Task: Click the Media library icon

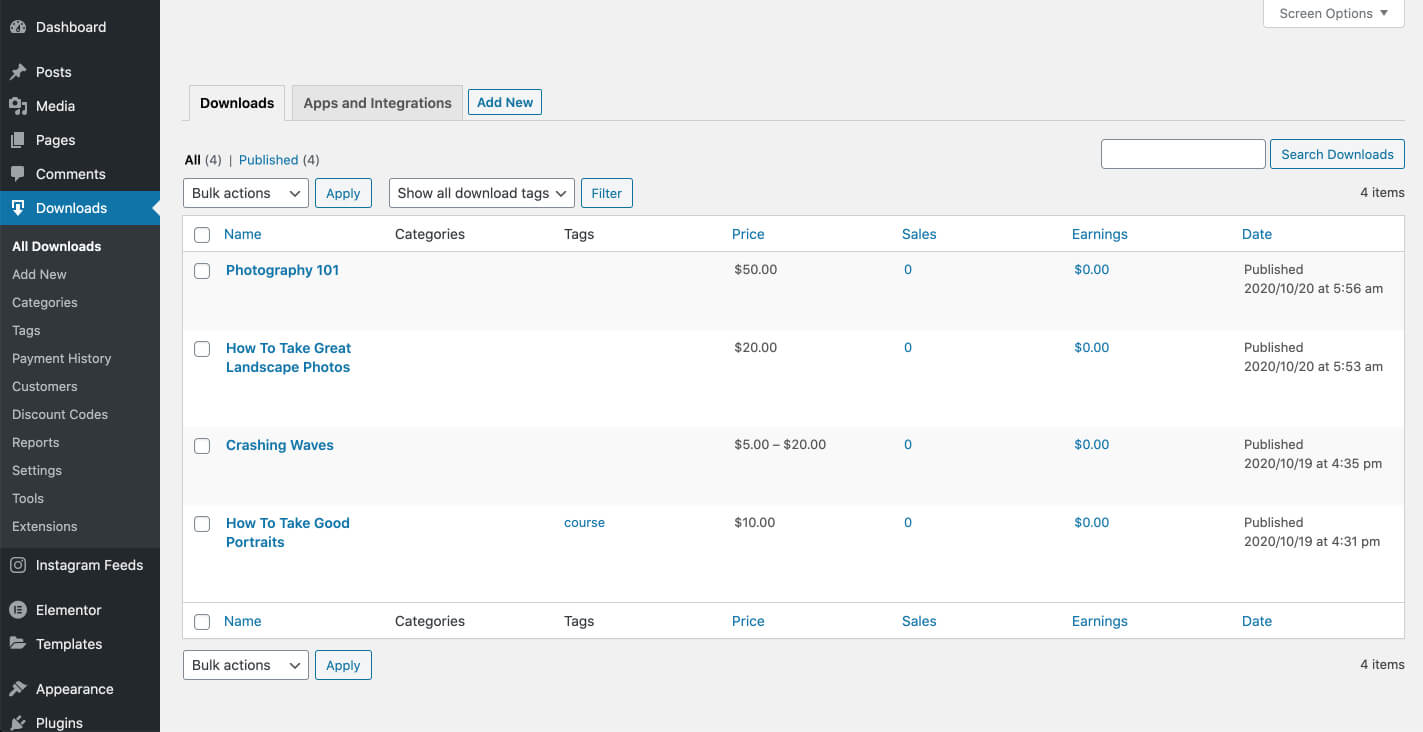Action: 18,106
